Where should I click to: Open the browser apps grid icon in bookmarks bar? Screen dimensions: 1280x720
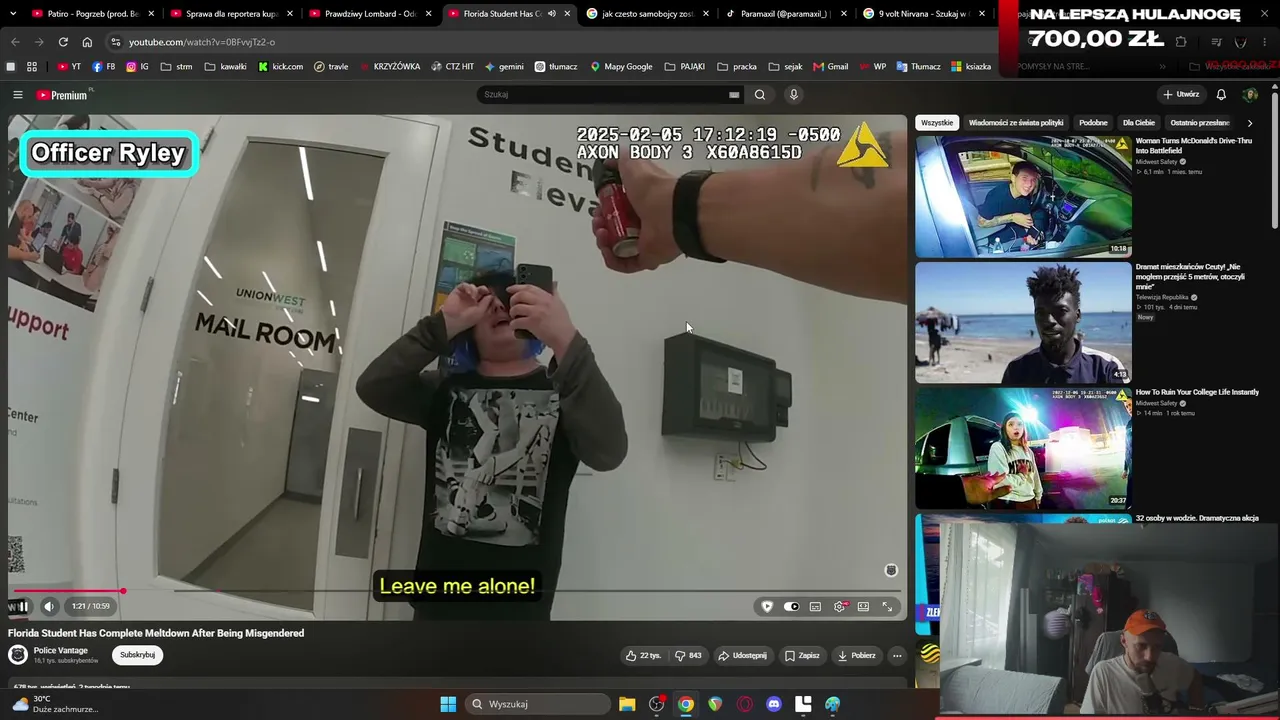[x=32, y=67]
